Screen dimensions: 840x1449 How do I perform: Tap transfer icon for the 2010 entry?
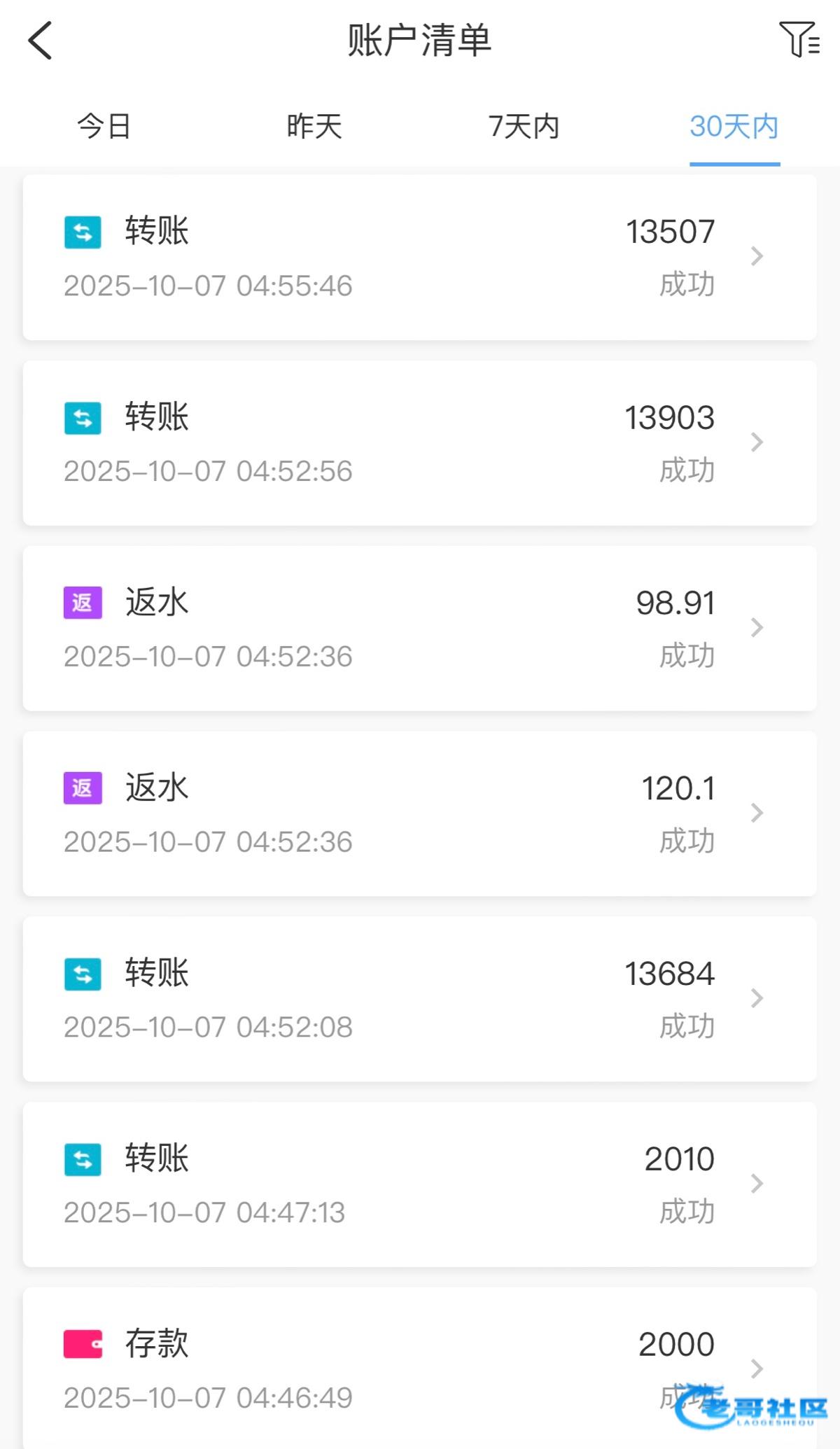click(83, 1159)
